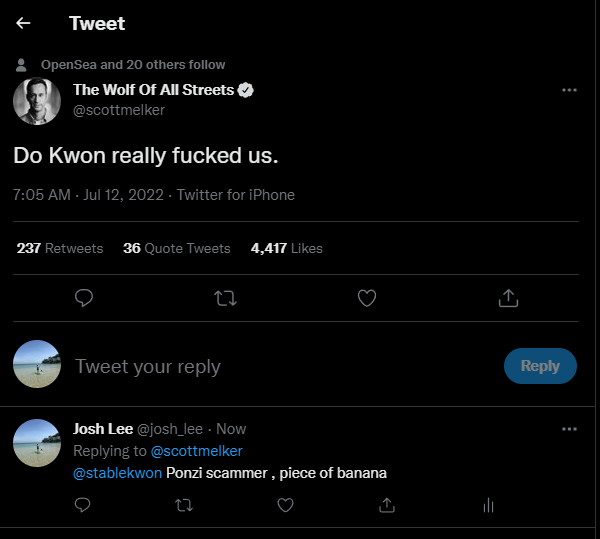This screenshot has height=539, width=600.
Task: Open the @scottmelker mention link in the reply
Action: coord(197,451)
